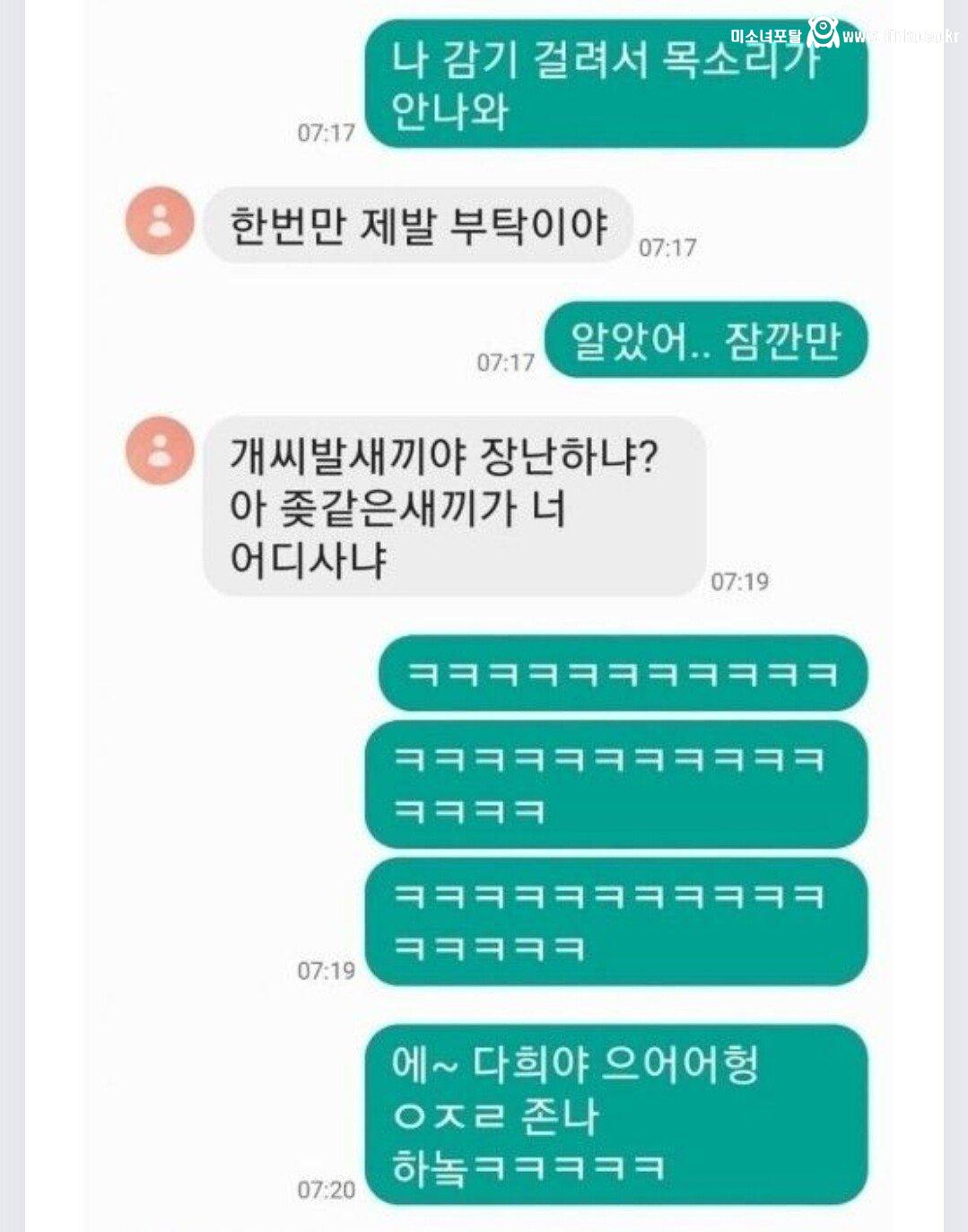This screenshot has height=1232, width=968.
Task: Click the third ㅋㅋㅋ bubble stamped 07:19
Action: [616, 922]
